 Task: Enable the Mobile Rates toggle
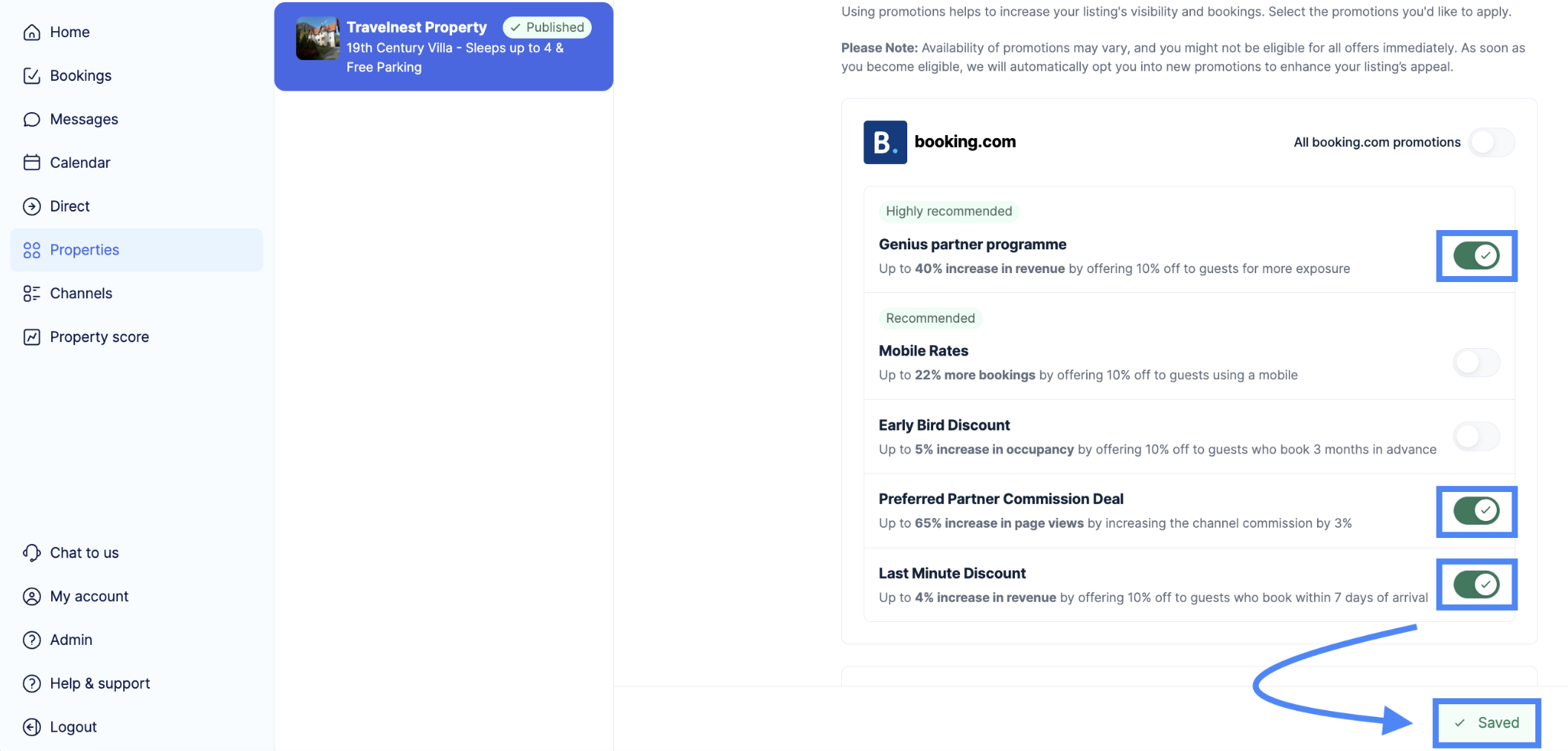click(1476, 363)
